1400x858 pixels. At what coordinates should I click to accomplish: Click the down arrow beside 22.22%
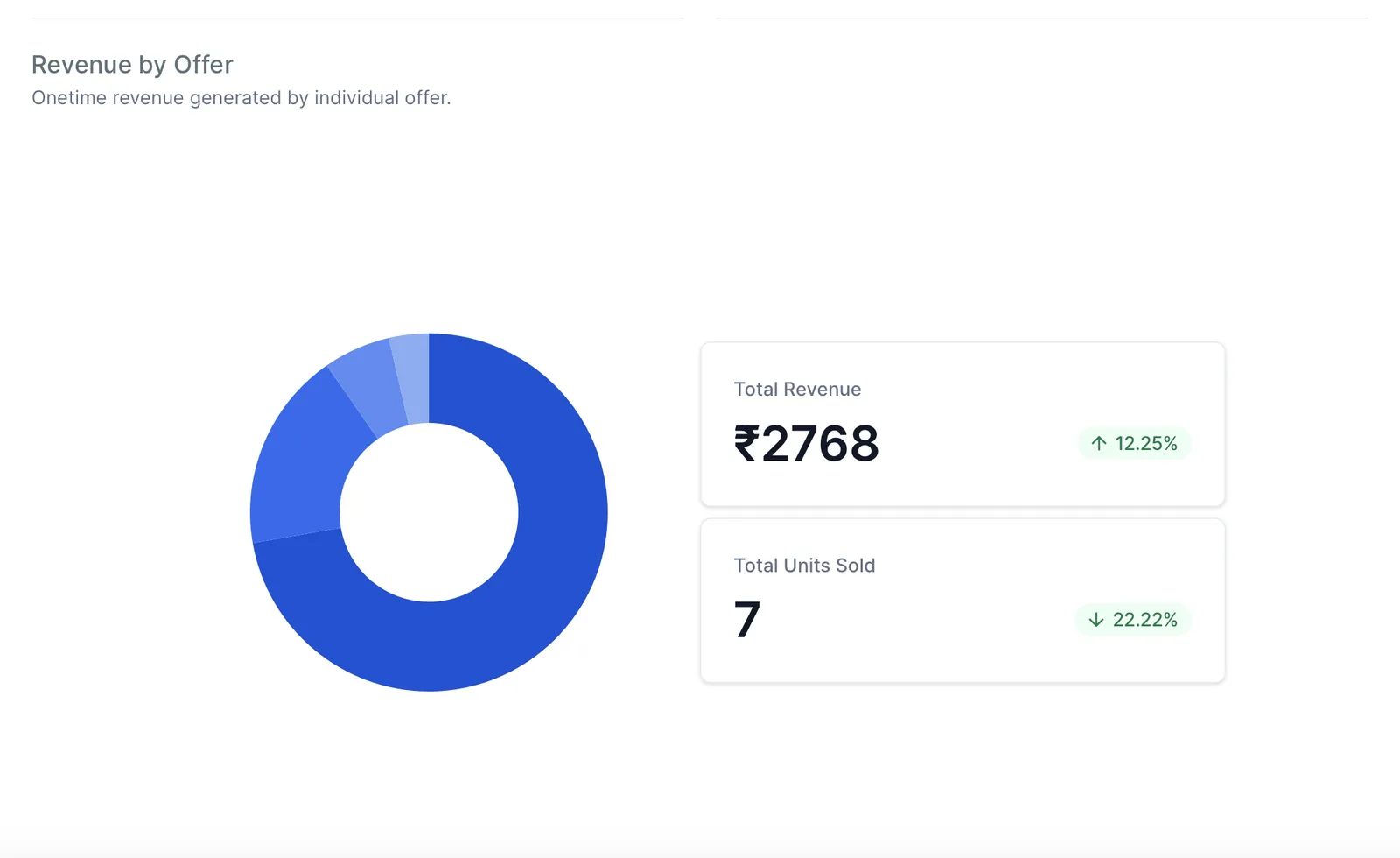[1096, 620]
